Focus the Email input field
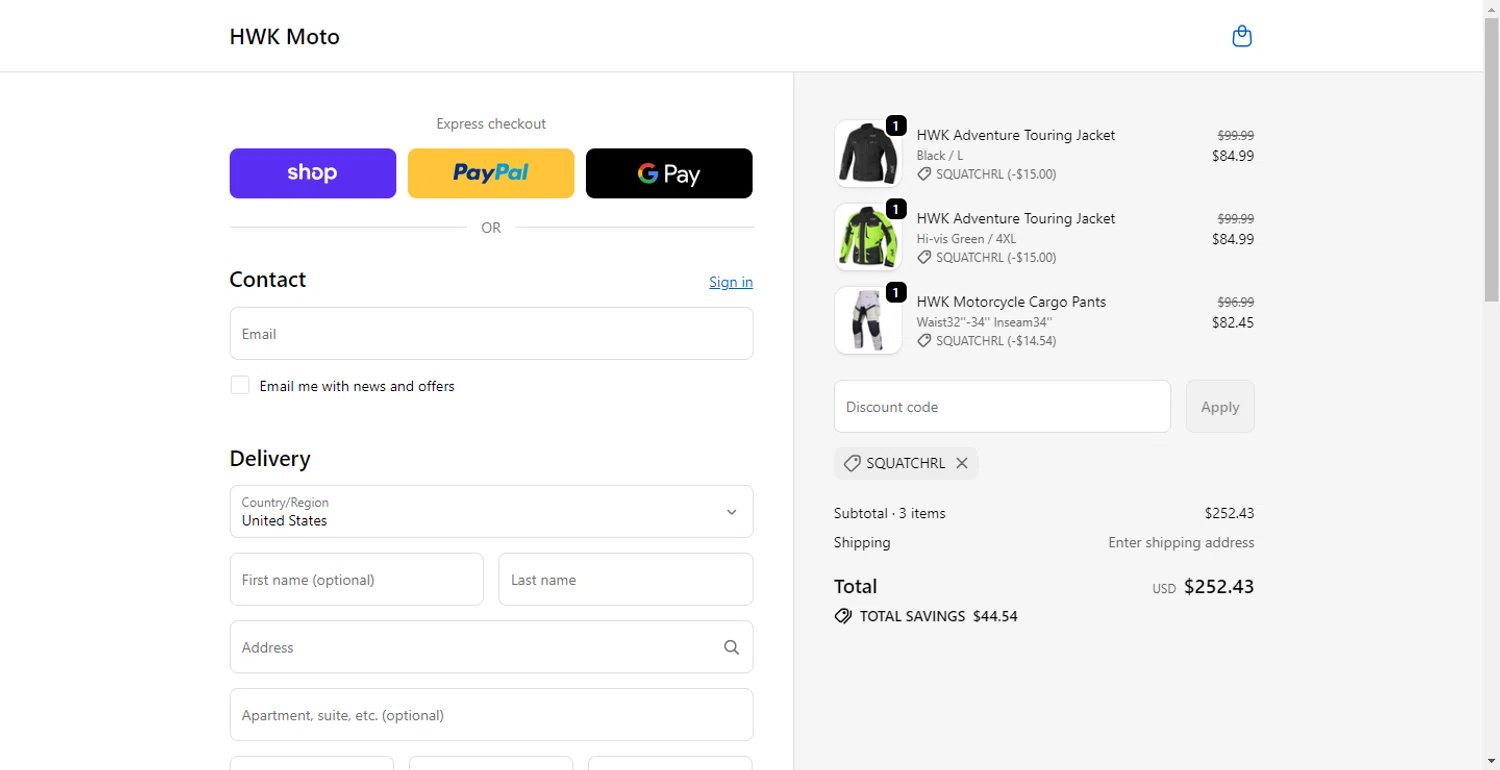 pyautogui.click(x=491, y=333)
